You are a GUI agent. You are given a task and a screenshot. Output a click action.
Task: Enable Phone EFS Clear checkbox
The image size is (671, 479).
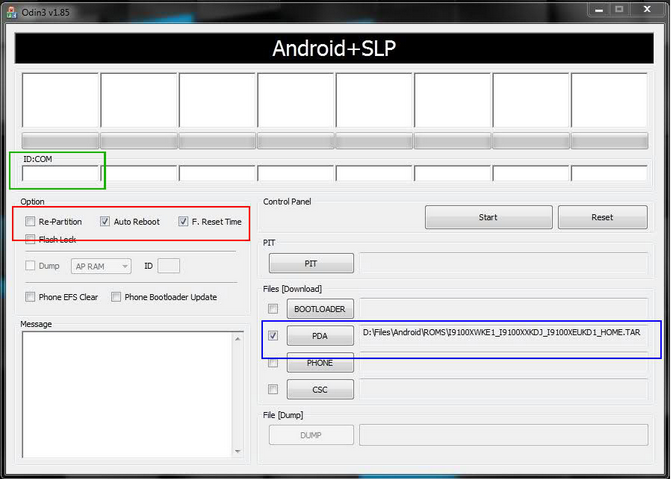point(30,297)
